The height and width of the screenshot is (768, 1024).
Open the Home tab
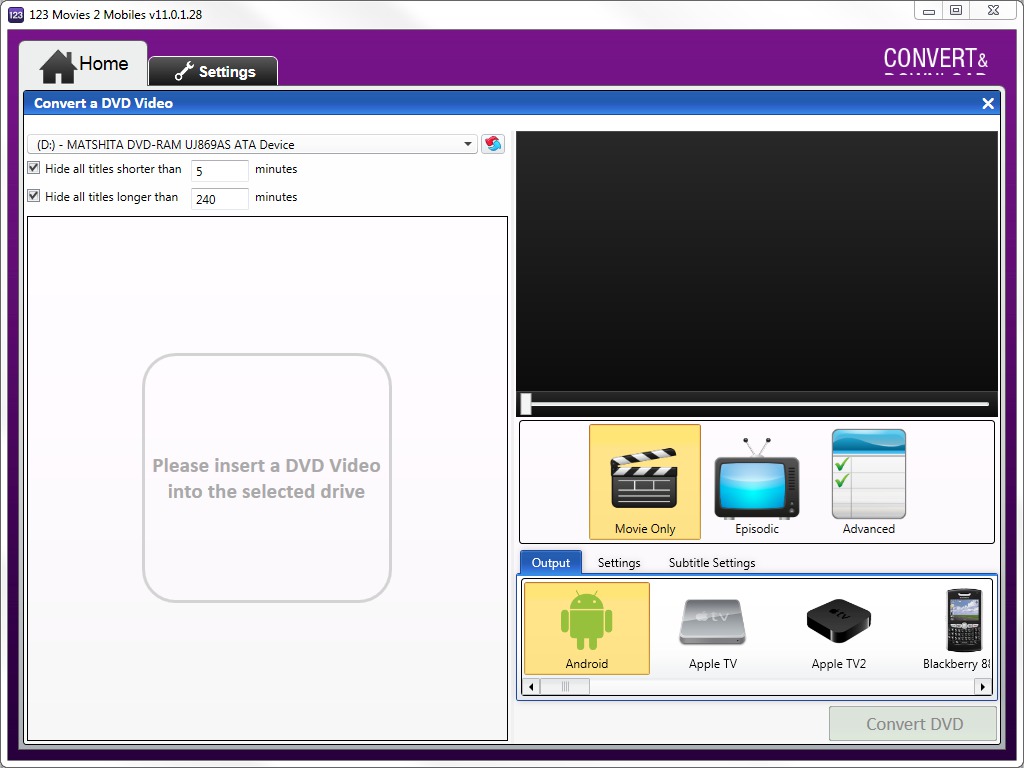(x=84, y=65)
